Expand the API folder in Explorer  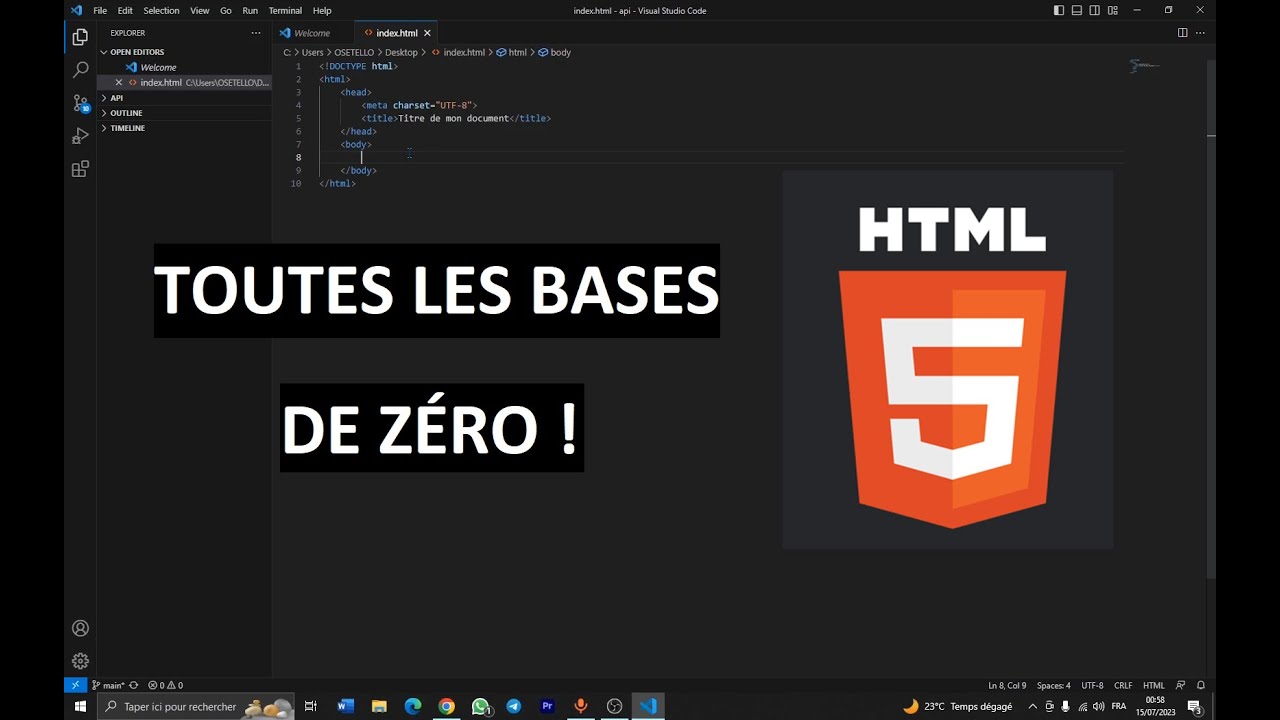[117, 98]
